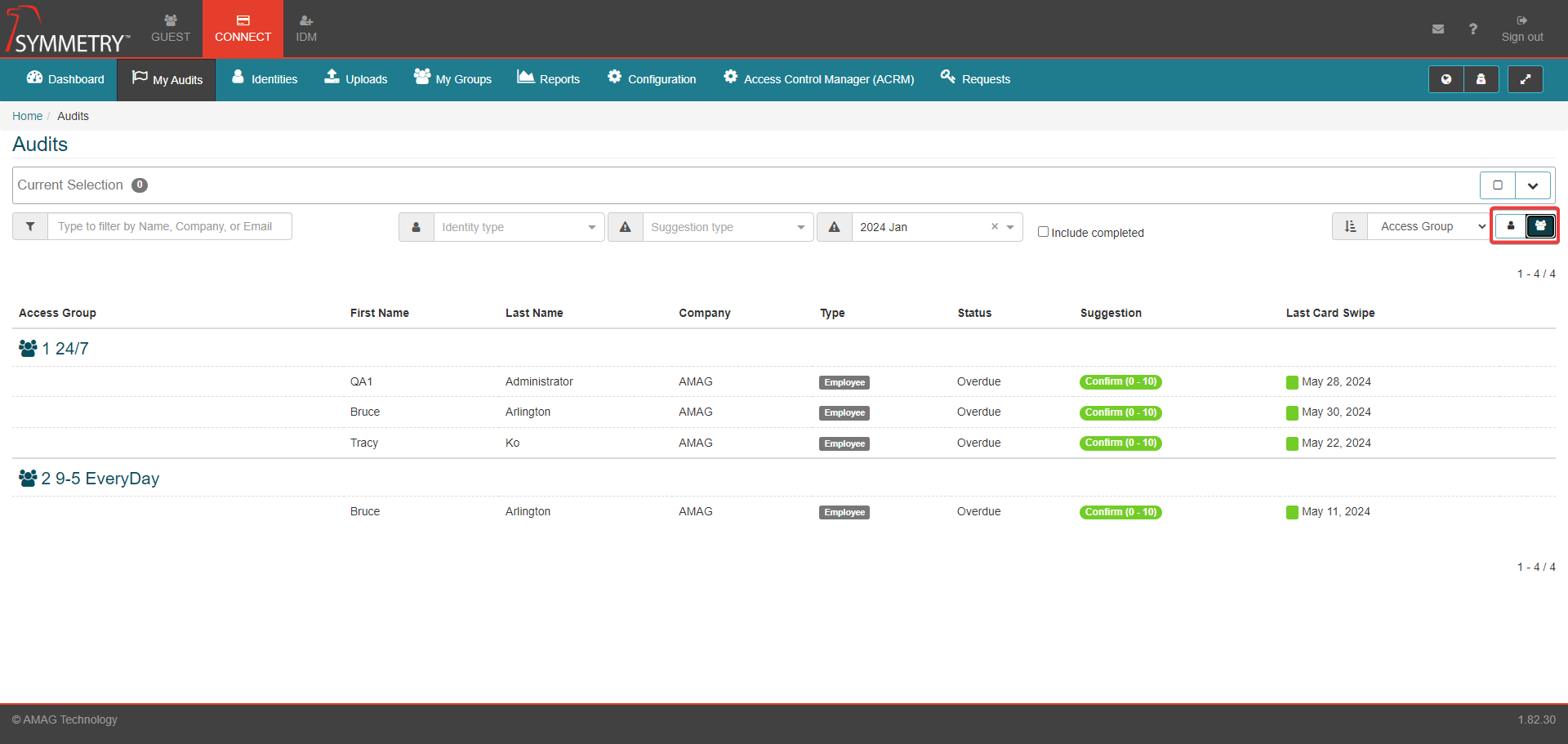Screen dimensions: 1568x744
Task: Switch to the CONNECT module
Action: [x=243, y=29]
